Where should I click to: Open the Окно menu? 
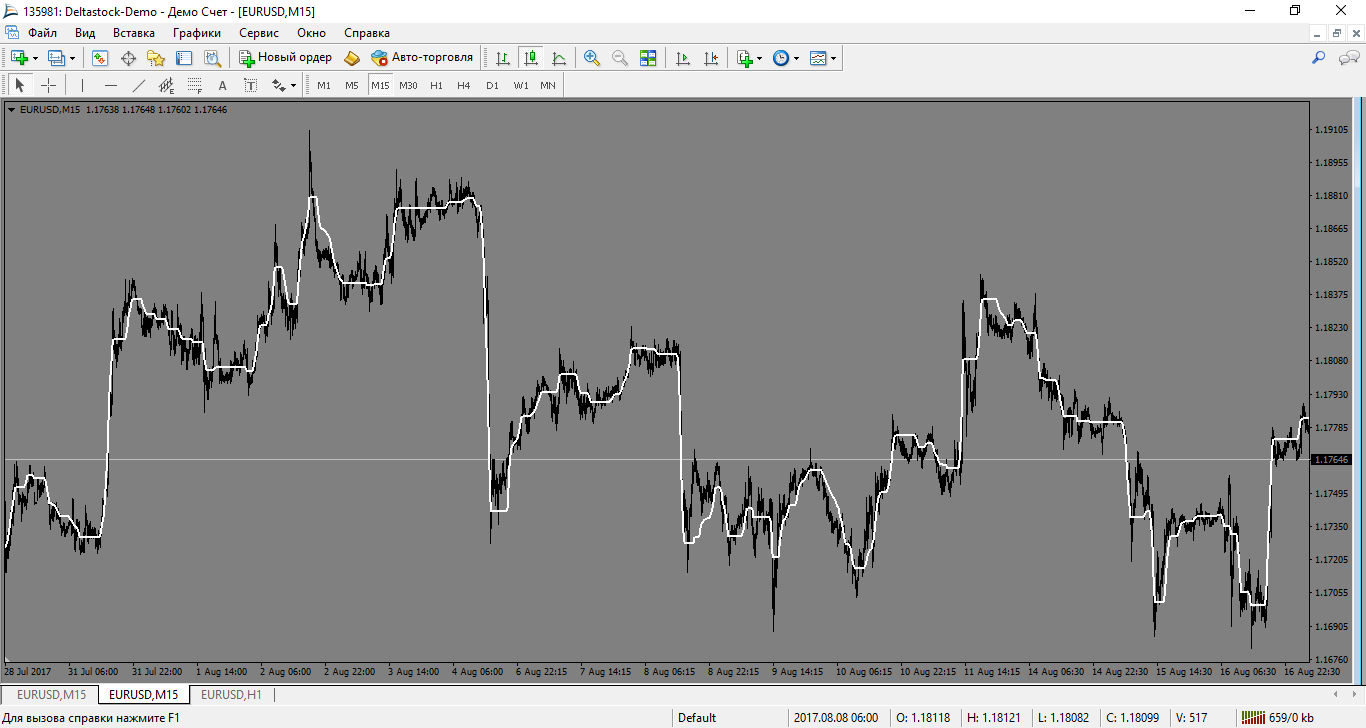[x=311, y=33]
